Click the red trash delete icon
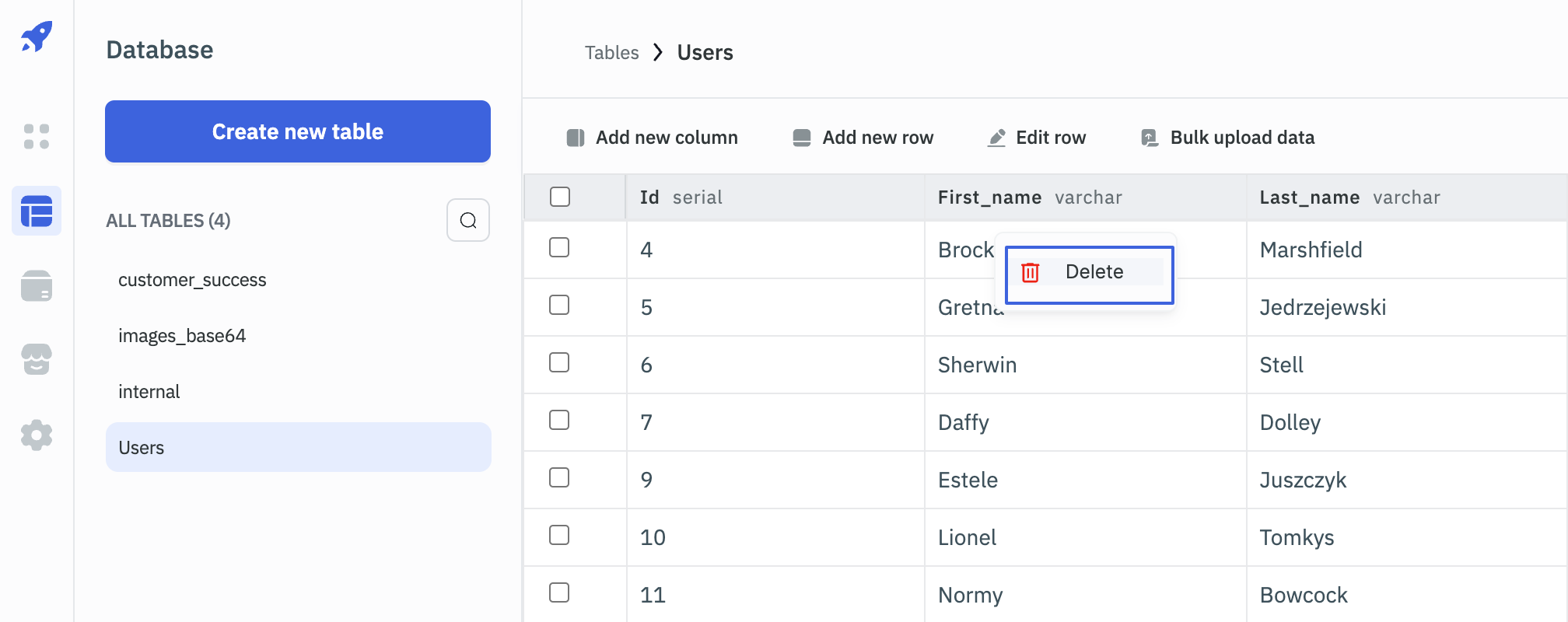 [1030, 272]
